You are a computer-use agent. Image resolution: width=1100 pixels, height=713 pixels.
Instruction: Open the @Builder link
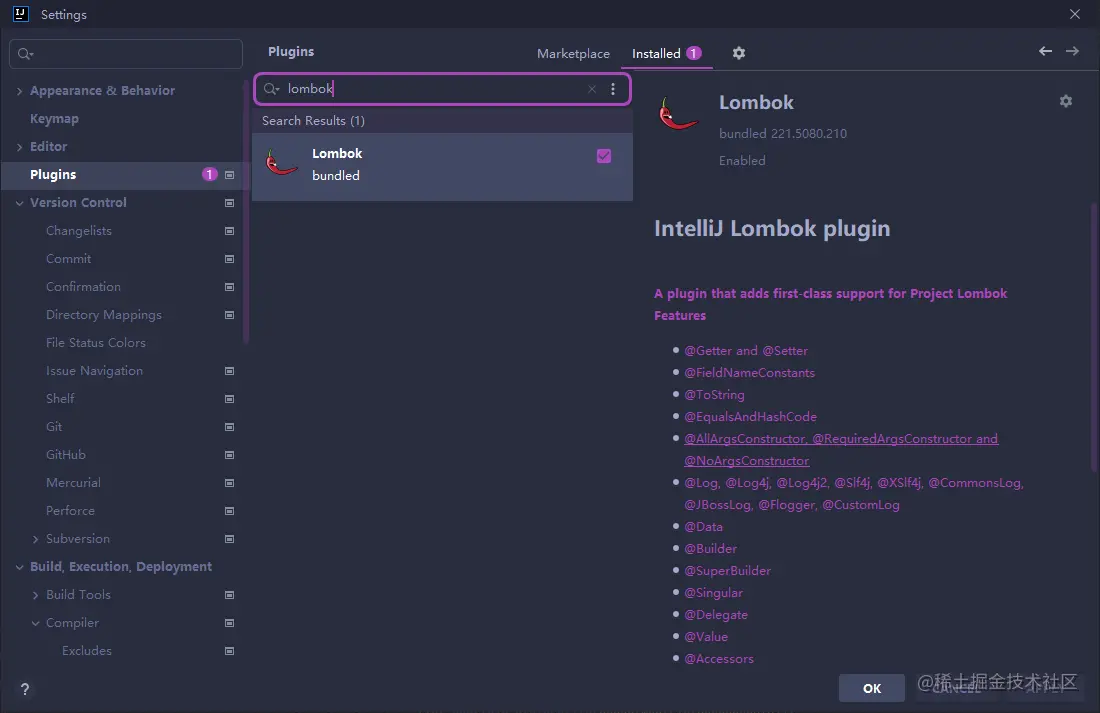pyautogui.click(x=710, y=549)
